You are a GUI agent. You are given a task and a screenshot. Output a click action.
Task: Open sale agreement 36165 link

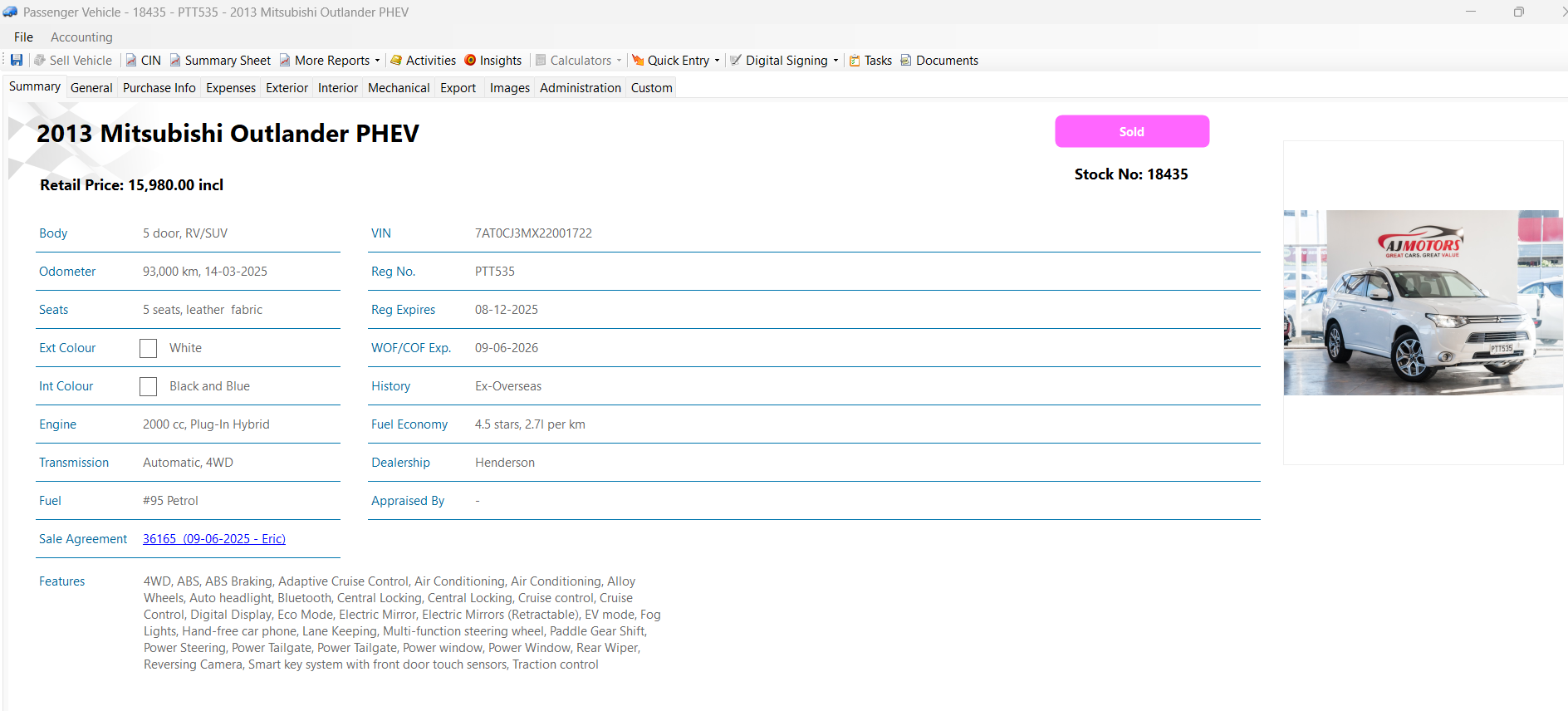[x=214, y=538]
